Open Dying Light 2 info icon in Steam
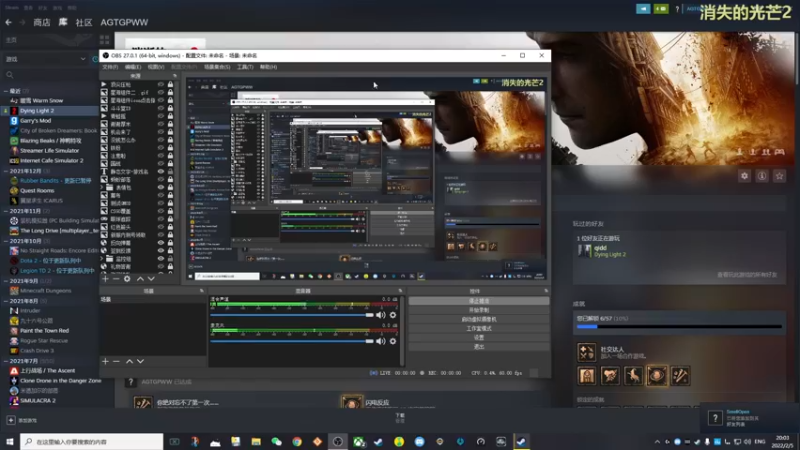The width and height of the screenshot is (800, 450). click(x=762, y=176)
